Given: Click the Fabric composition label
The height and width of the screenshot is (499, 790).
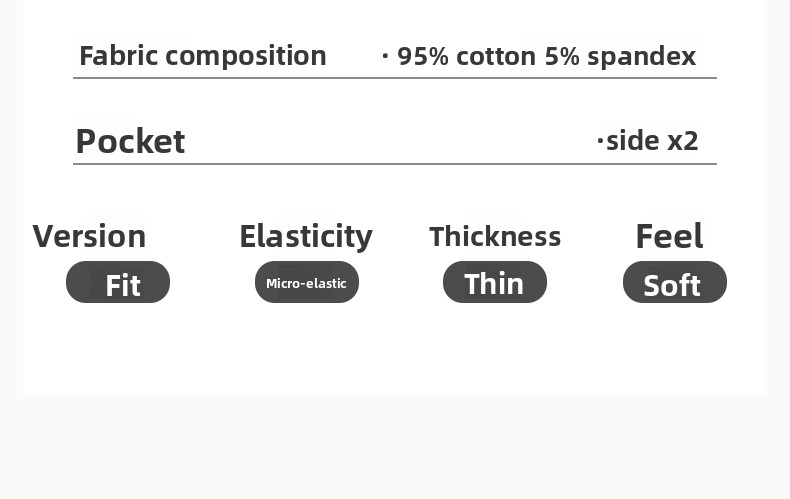Looking at the screenshot, I should pos(202,56).
